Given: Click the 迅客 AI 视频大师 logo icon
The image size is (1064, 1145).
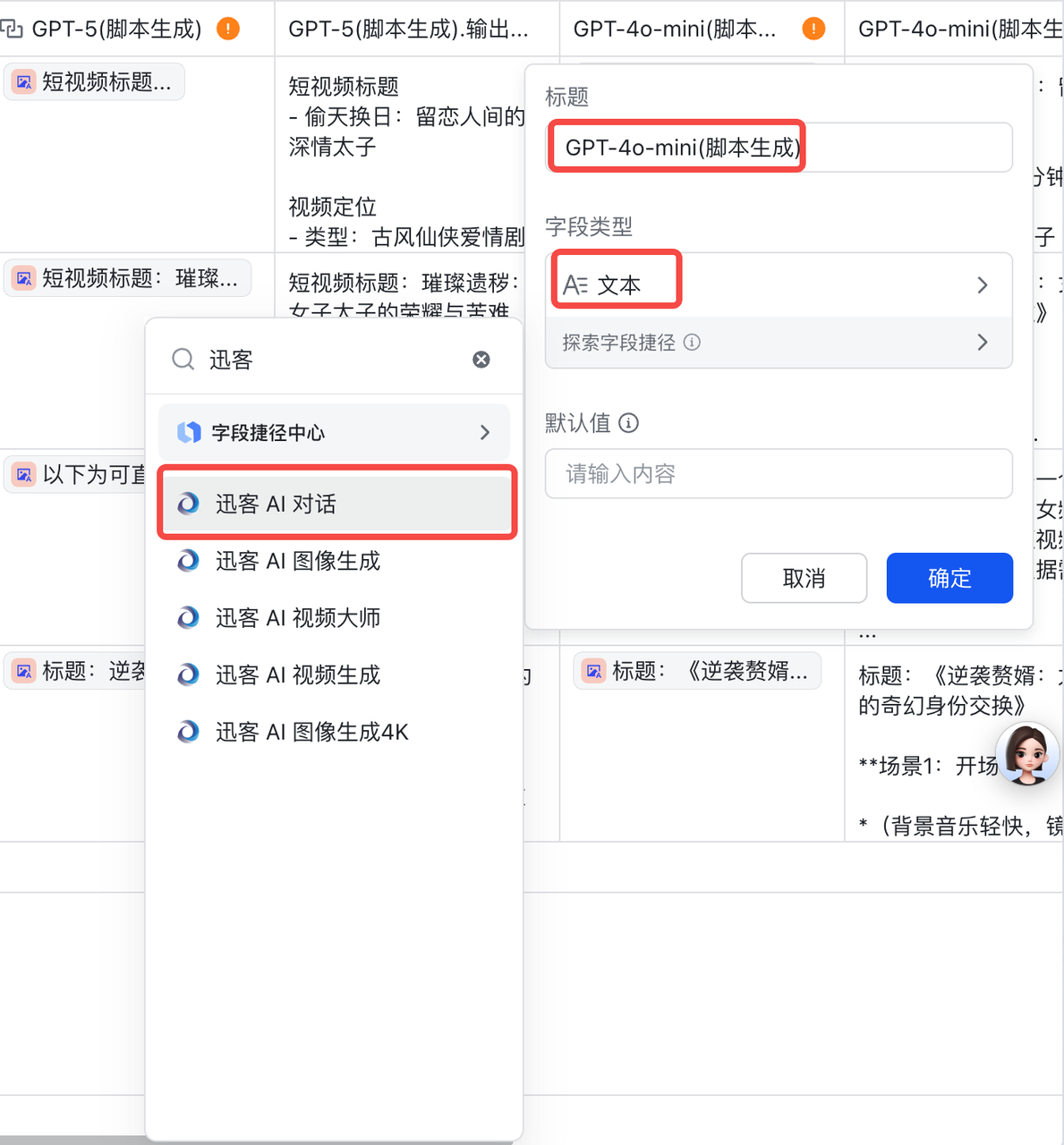Looking at the screenshot, I should [x=188, y=618].
